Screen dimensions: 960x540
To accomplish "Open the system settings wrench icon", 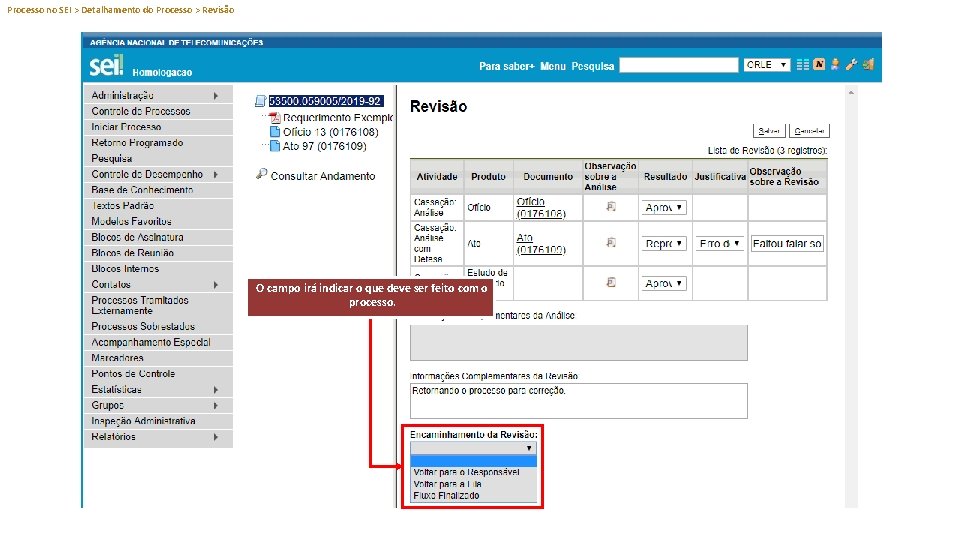I will [x=851, y=64].
